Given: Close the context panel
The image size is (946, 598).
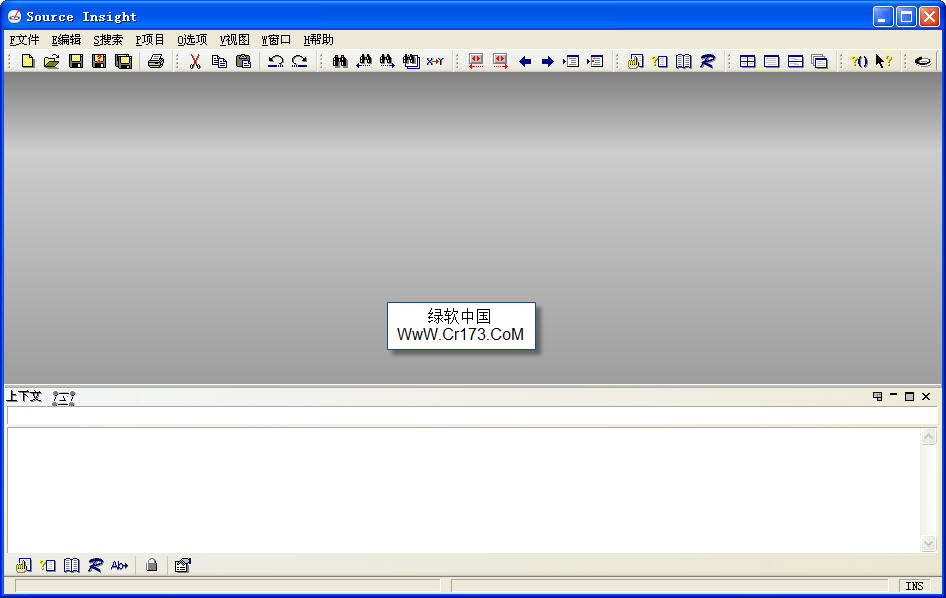Looking at the screenshot, I should tap(926, 396).
